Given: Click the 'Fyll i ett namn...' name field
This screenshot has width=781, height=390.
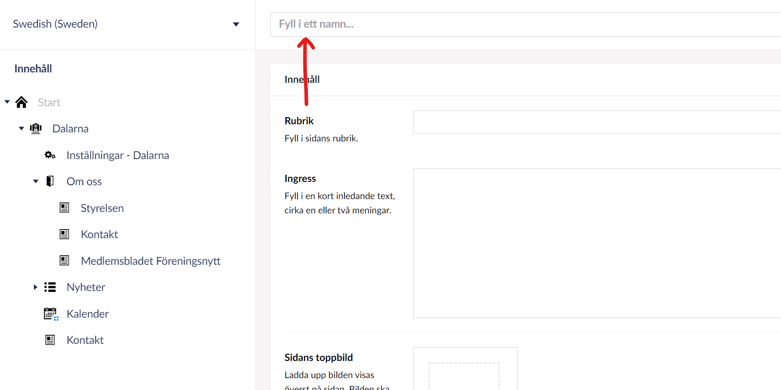Looking at the screenshot, I should pyautogui.click(x=525, y=24).
